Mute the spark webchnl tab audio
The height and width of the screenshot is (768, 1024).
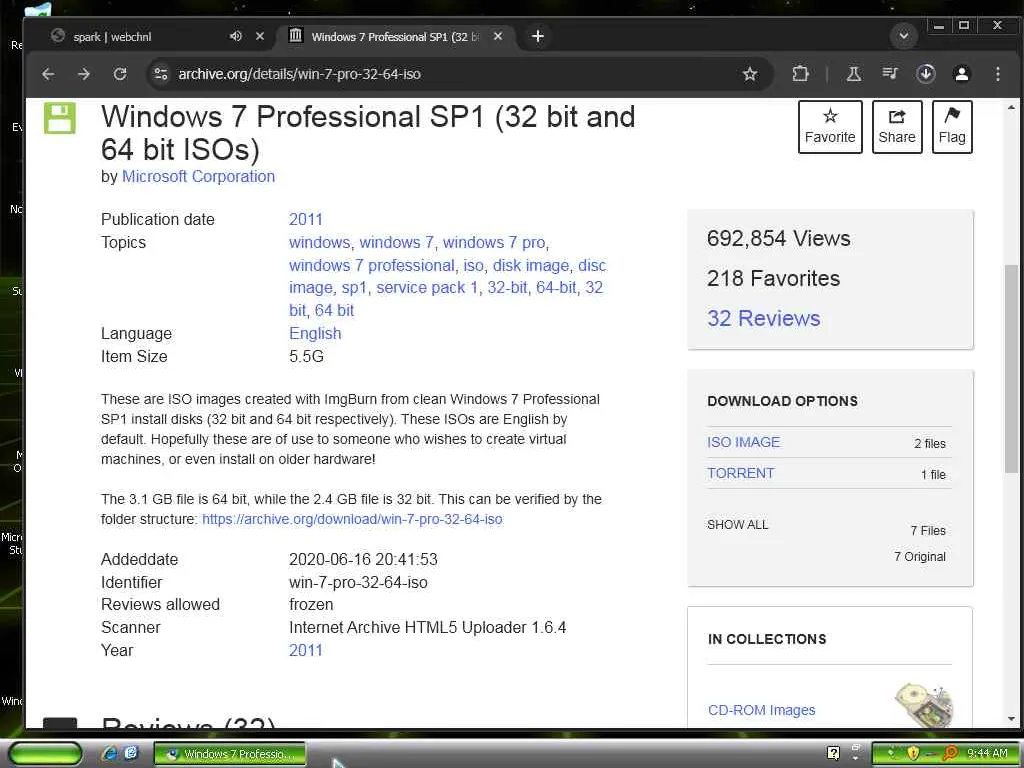tap(236, 37)
